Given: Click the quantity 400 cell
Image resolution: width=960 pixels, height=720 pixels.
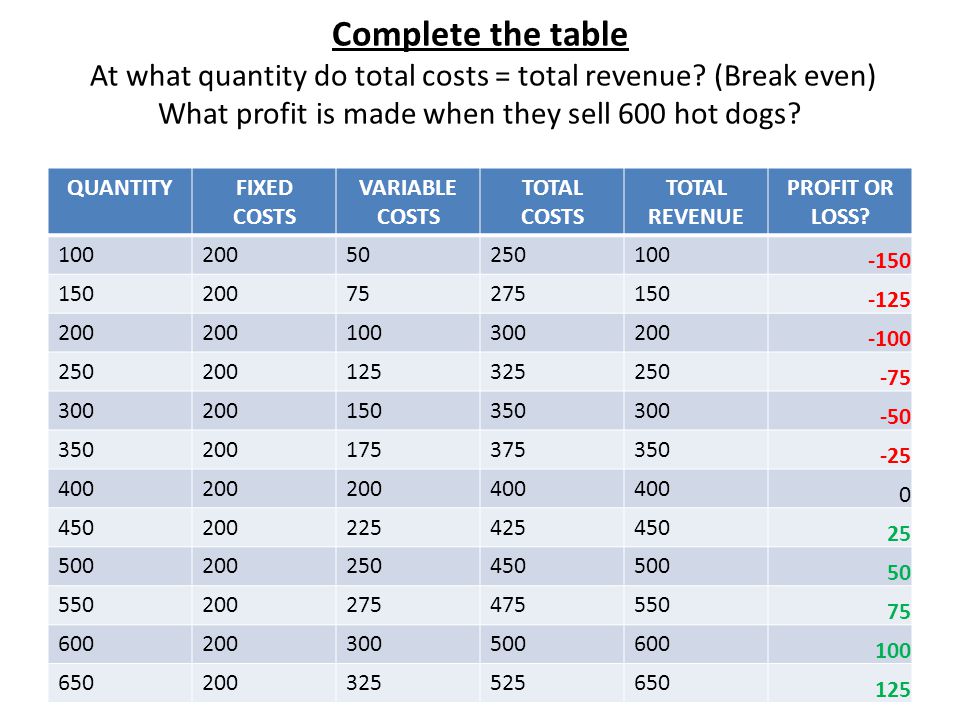Looking at the screenshot, I should pyautogui.click(x=120, y=489).
